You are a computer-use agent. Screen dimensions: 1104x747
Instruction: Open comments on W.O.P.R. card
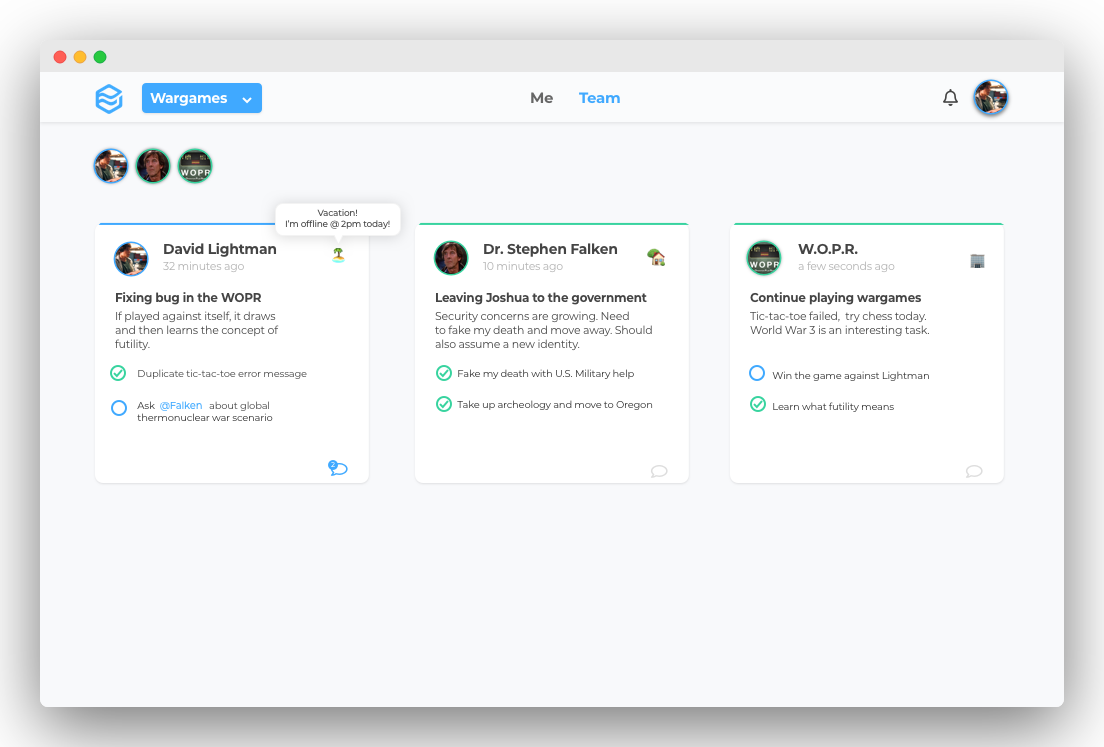click(x=974, y=471)
